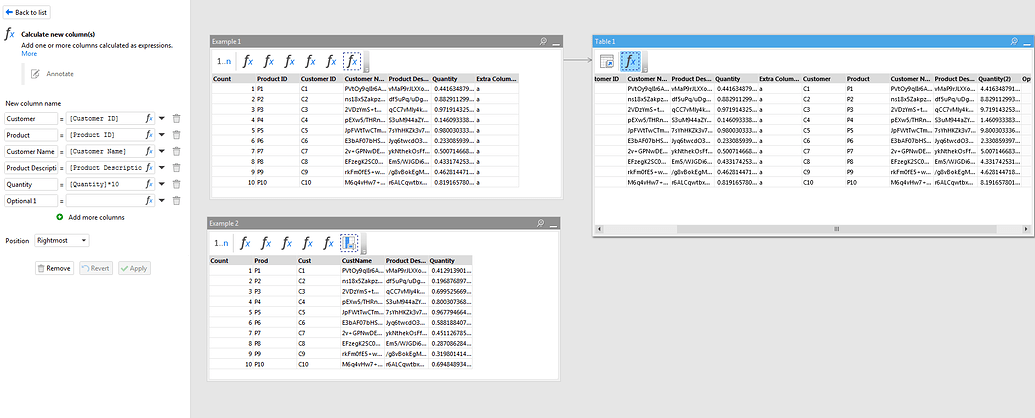The height and width of the screenshot is (418, 1035).
Task: Open the More link under the description
Action: tap(29, 53)
